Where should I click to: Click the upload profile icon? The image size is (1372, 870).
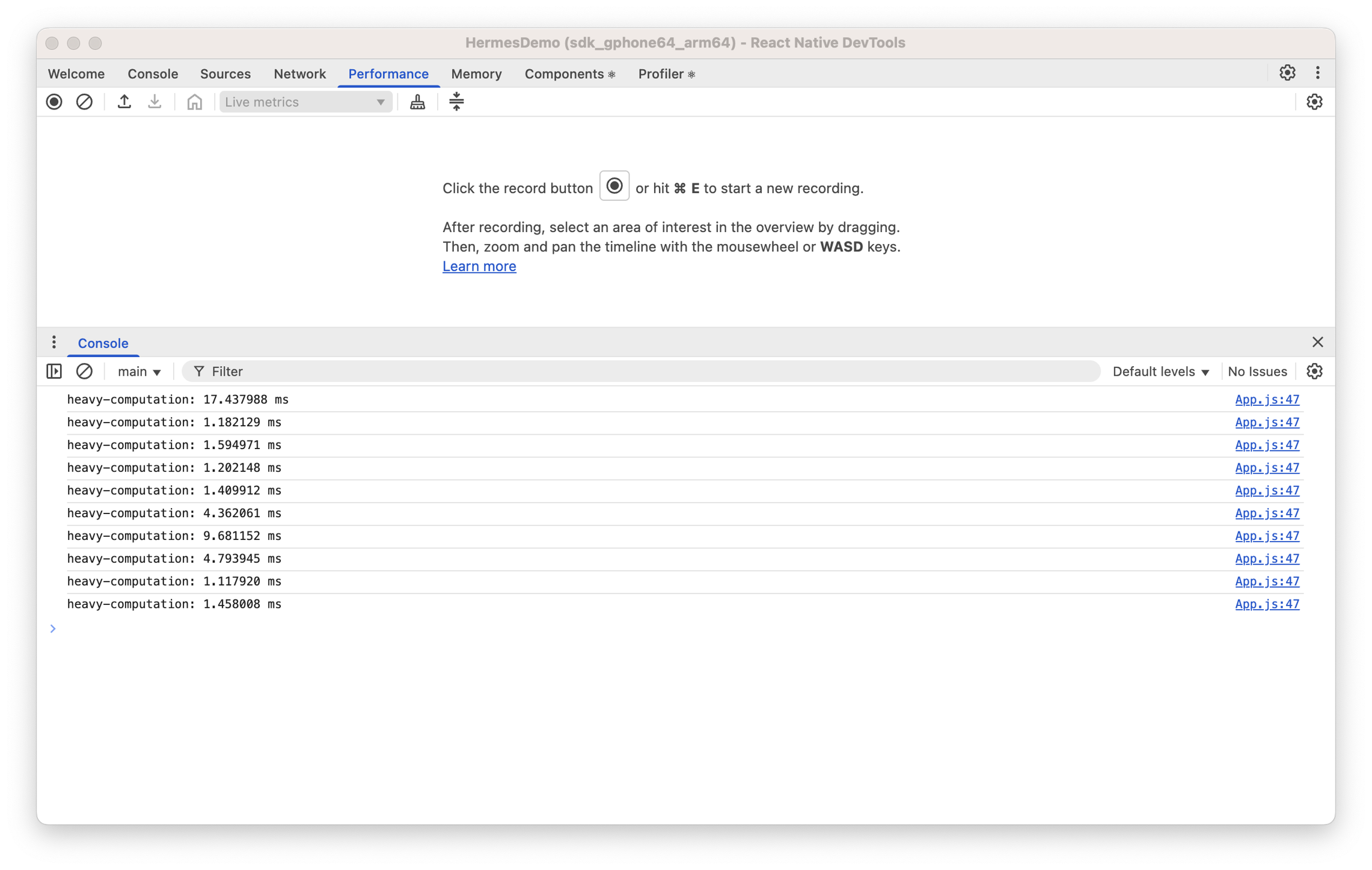(x=124, y=102)
